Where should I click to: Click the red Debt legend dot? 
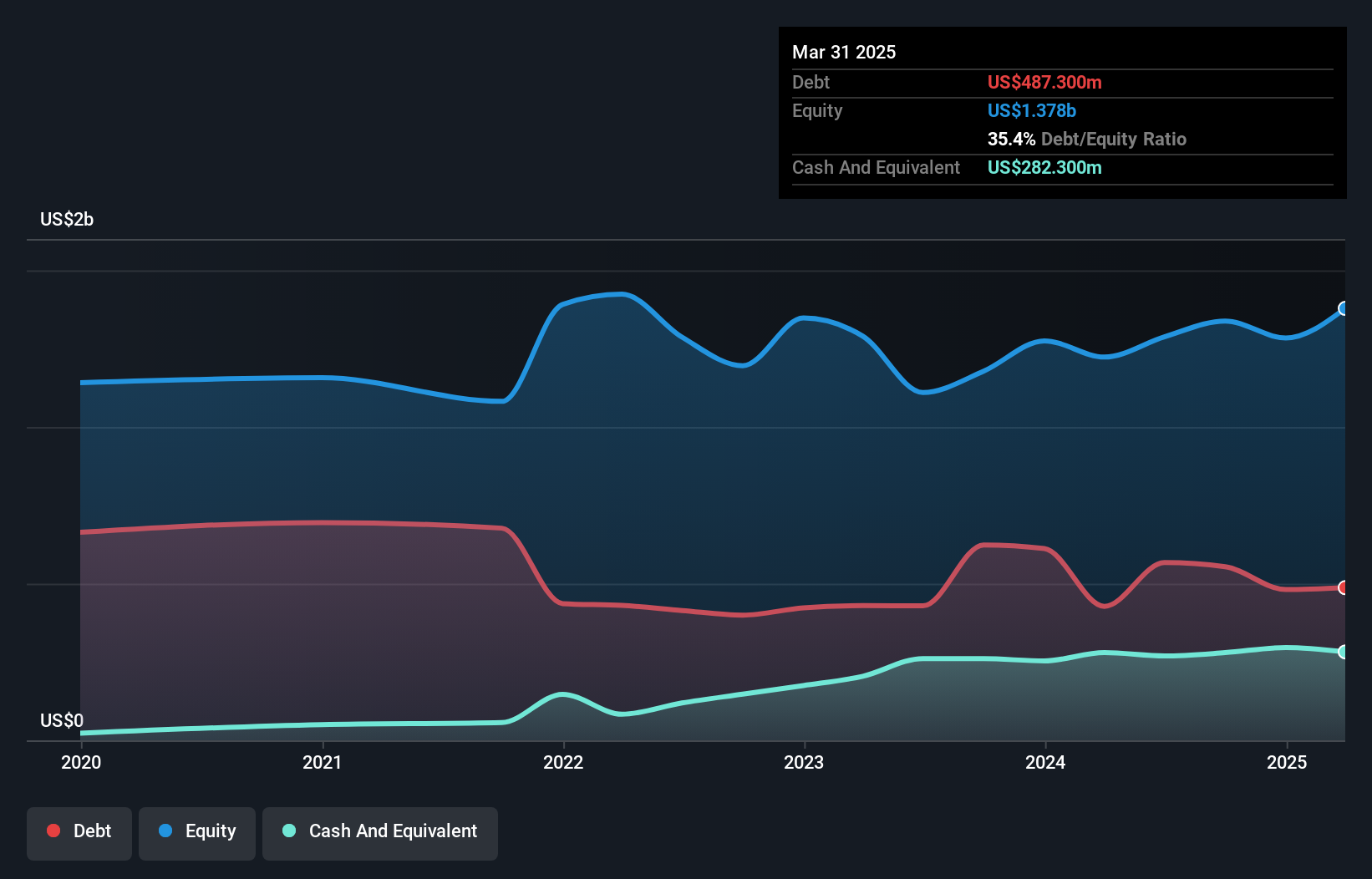tap(53, 831)
